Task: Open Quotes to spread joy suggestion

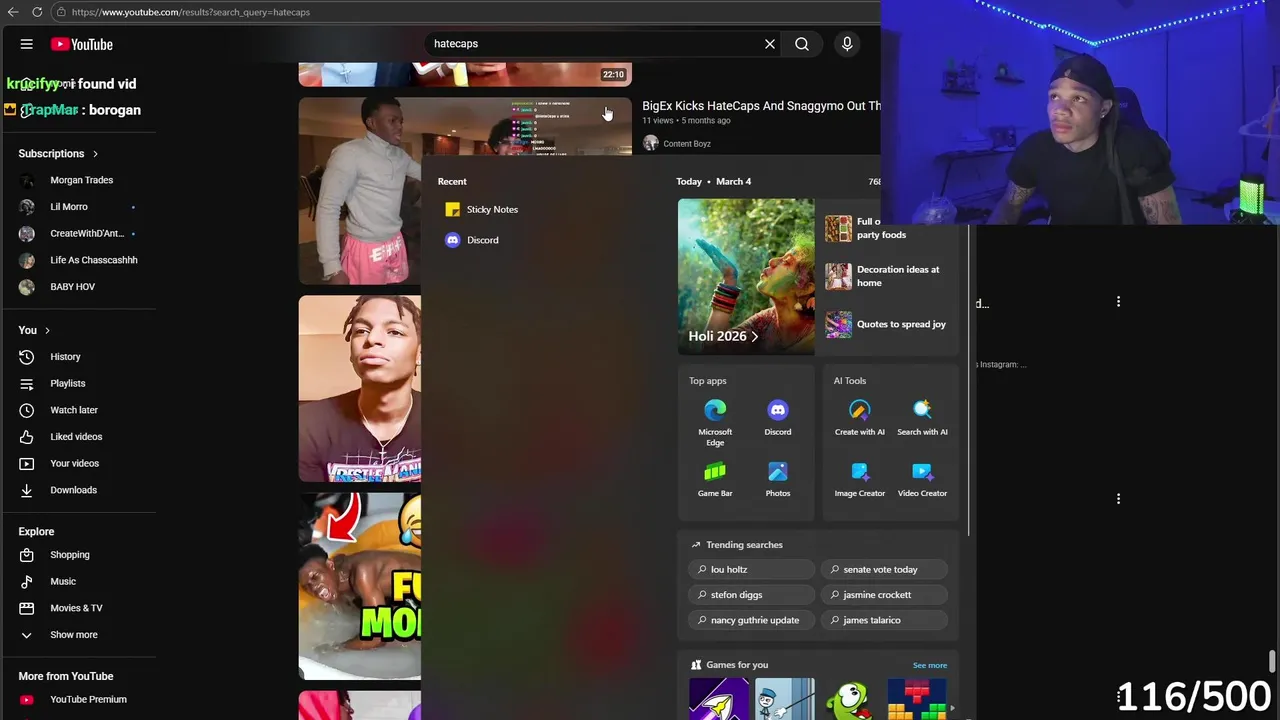Action: point(885,324)
